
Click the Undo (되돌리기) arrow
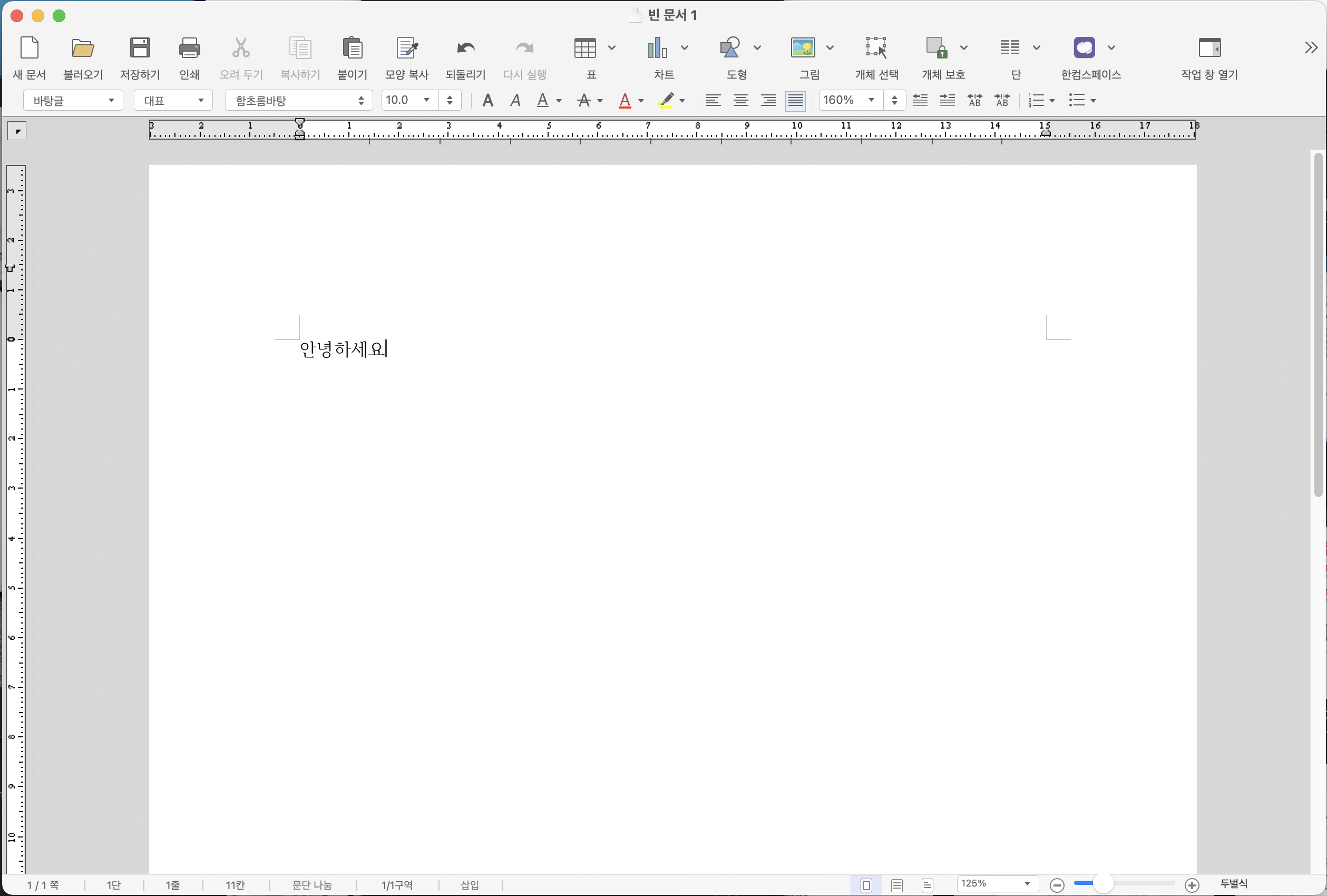coord(465,48)
